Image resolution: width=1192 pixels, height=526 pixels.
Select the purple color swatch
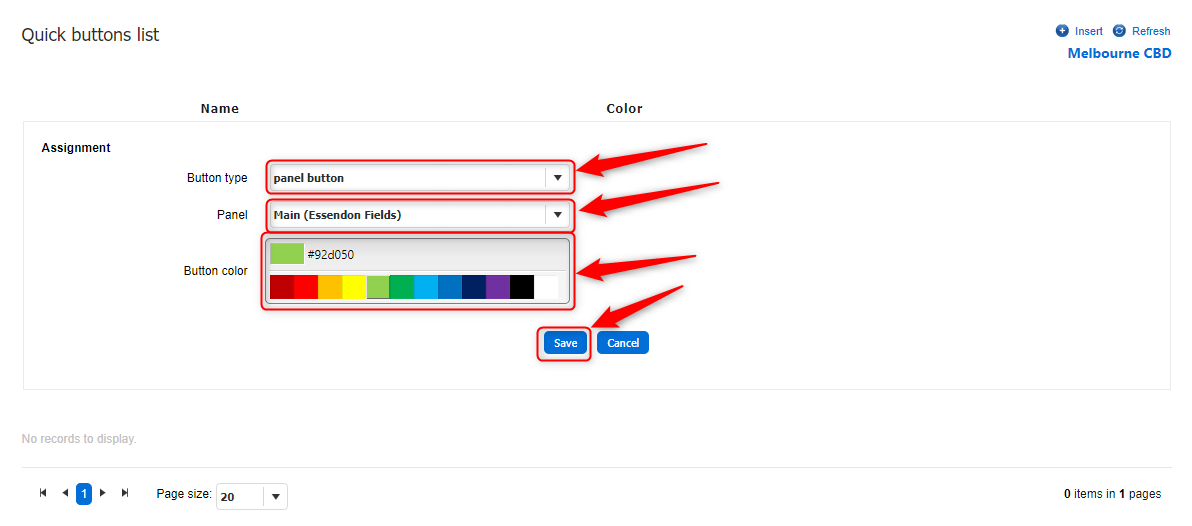[x=498, y=287]
